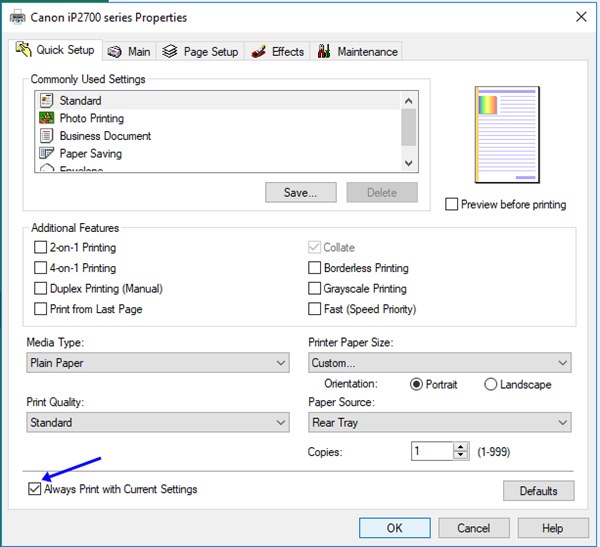The width and height of the screenshot is (600, 547).
Task: Click the Defaults button
Action: (x=538, y=491)
